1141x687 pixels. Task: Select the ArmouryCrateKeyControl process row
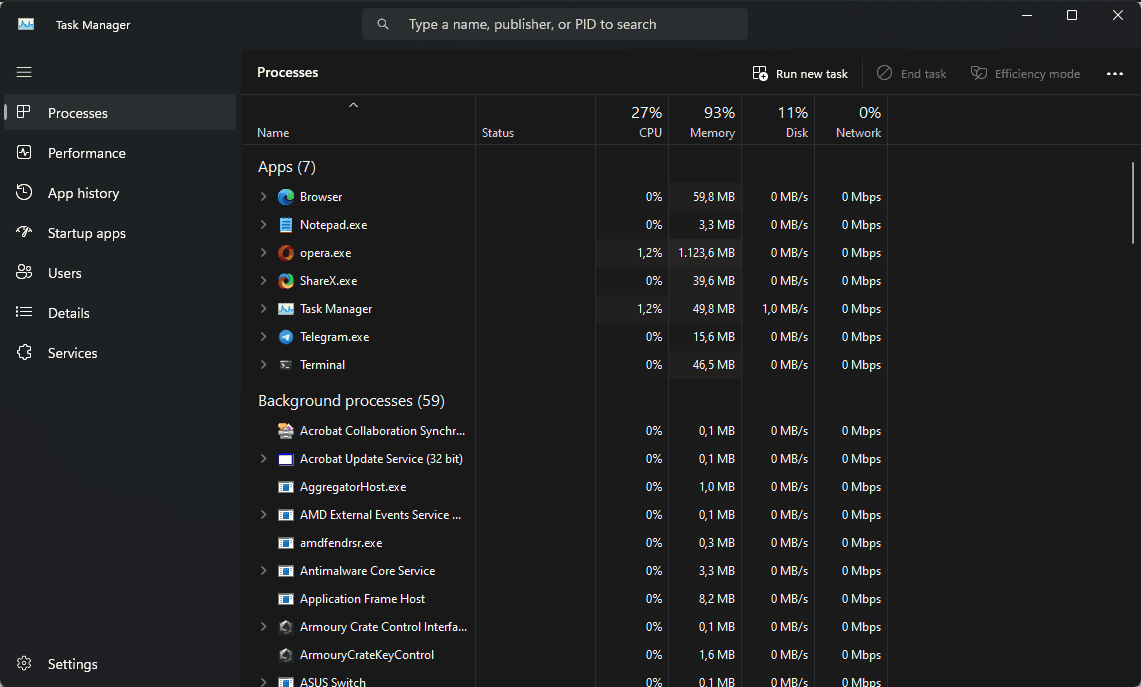565,655
